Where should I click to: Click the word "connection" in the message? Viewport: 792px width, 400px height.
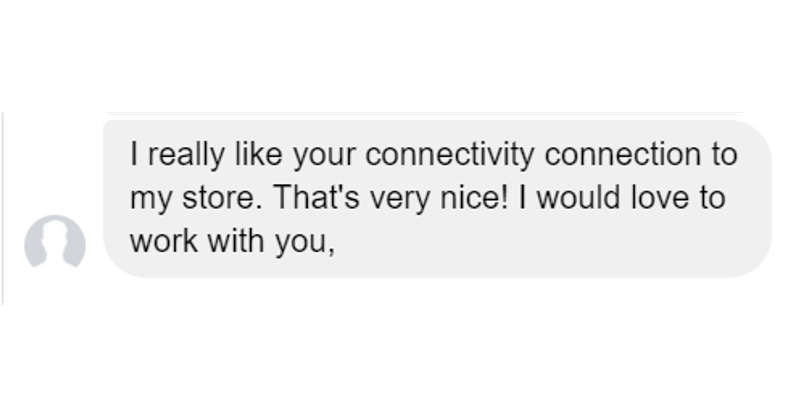pyautogui.click(x=623, y=154)
